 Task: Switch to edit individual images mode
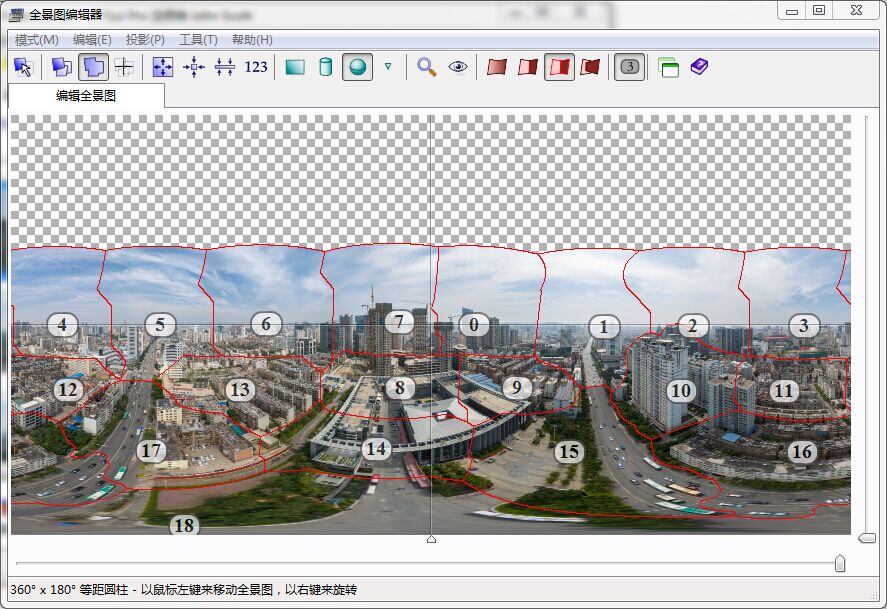click(62, 67)
